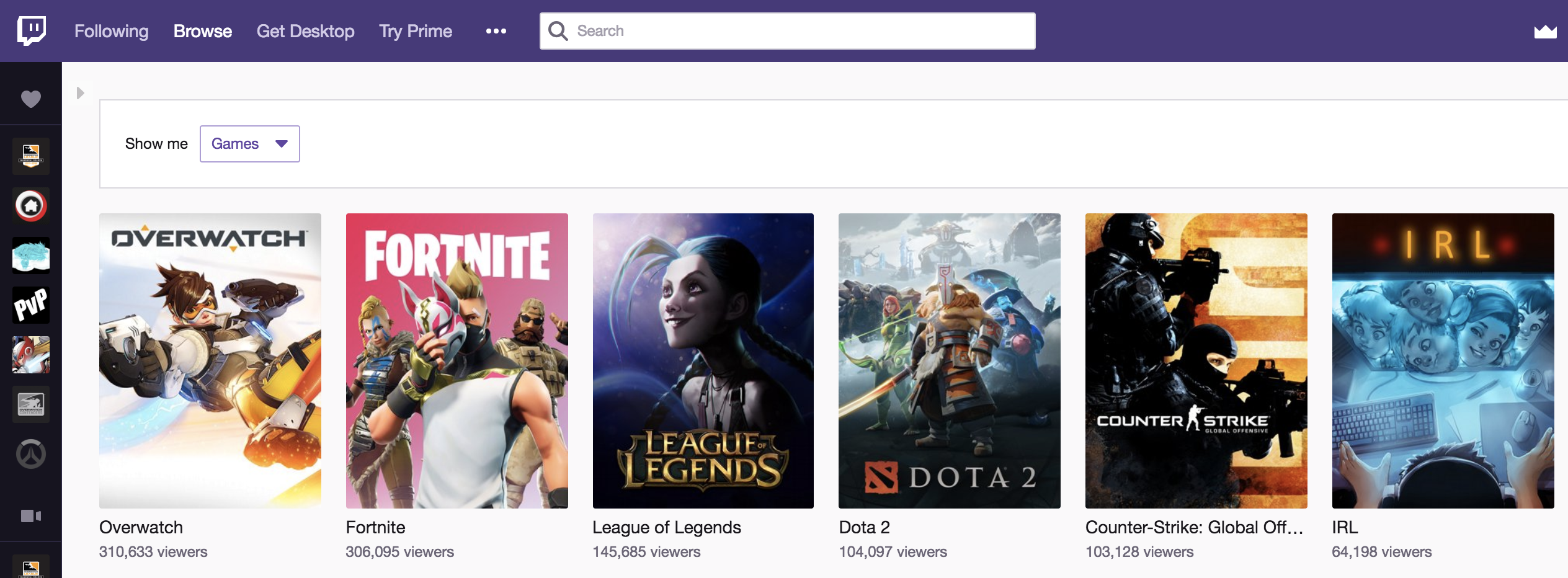Viewport: 1568px width, 578px height.
Task: Select the Counter-Strike box art thumbnail
Action: coord(1196,361)
